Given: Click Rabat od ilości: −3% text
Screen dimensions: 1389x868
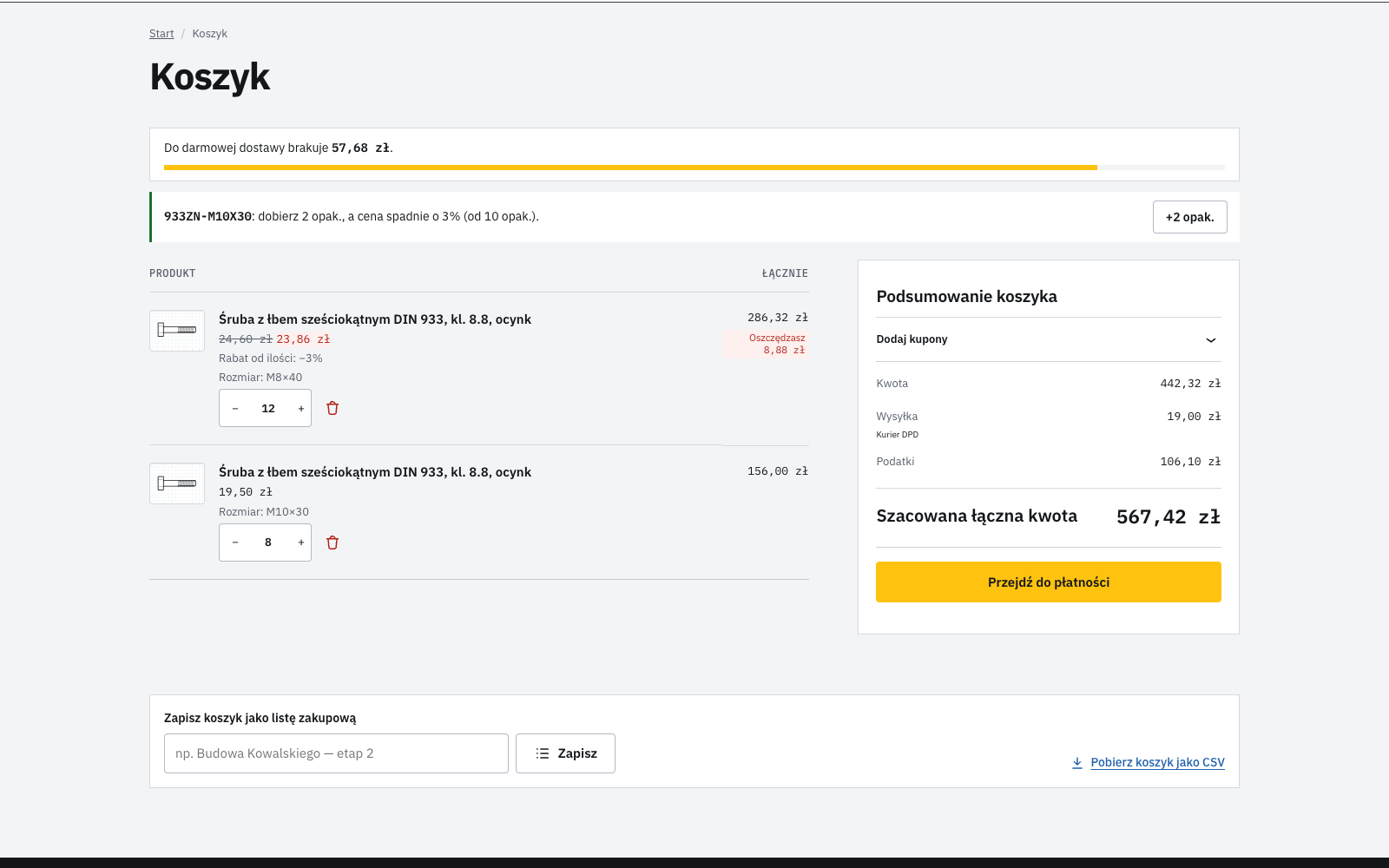Looking at the screenshot, I should tap(271, 358).
